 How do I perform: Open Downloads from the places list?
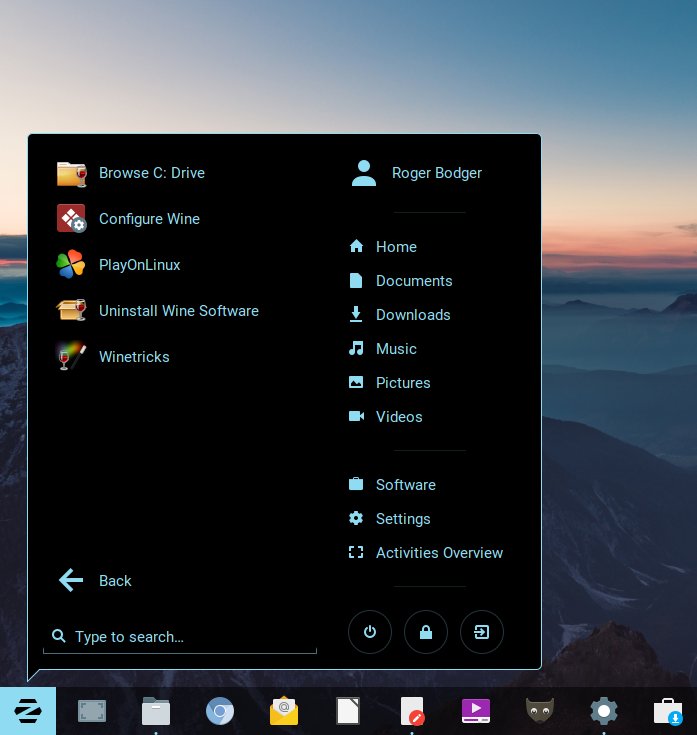(x=412, y=315)
